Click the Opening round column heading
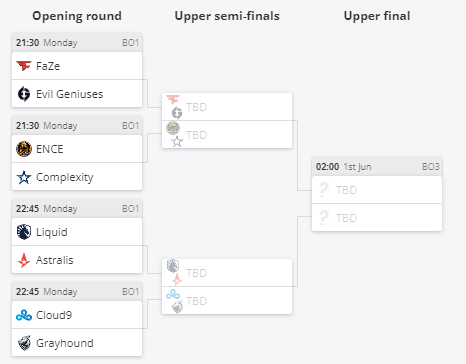 [77, 16]
